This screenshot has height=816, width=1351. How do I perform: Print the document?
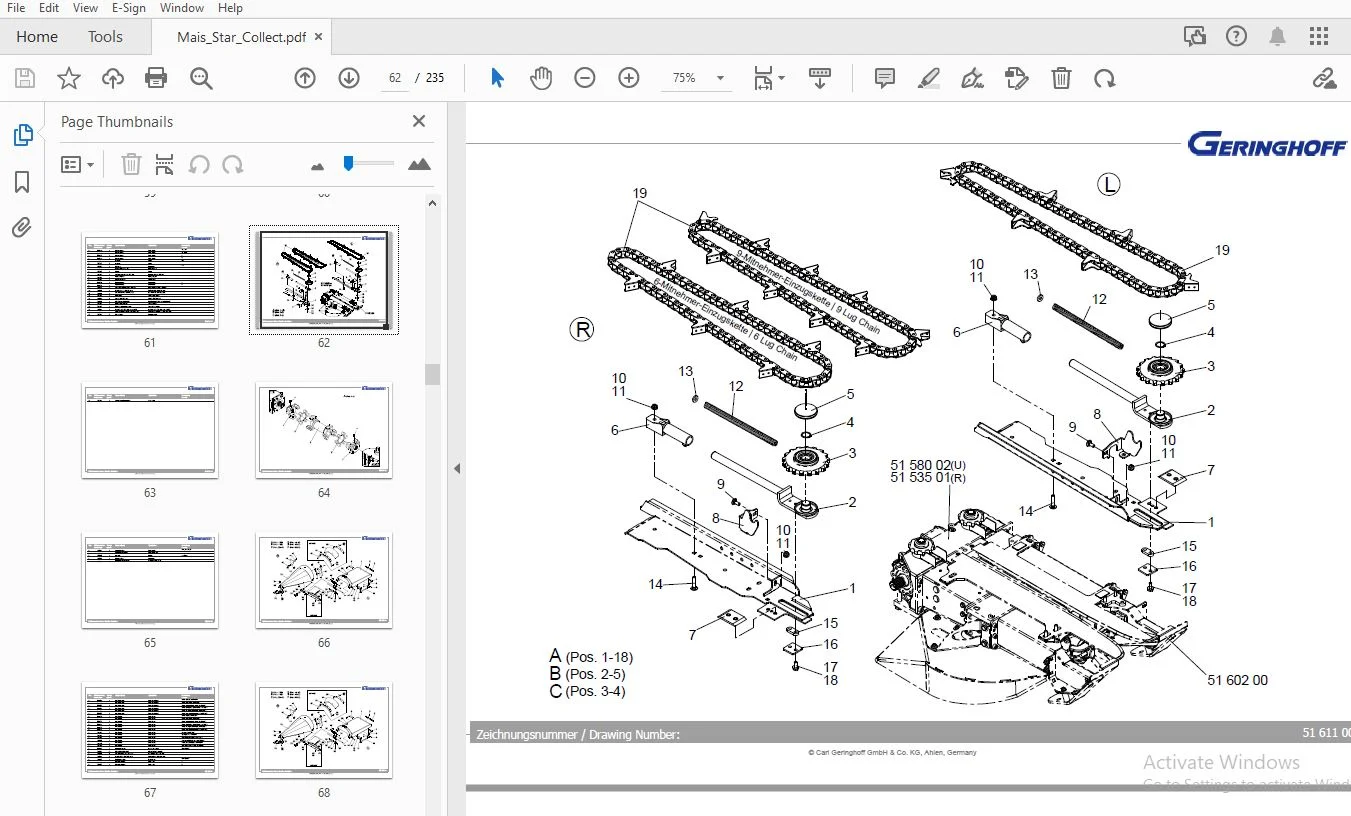click(156, 78)
